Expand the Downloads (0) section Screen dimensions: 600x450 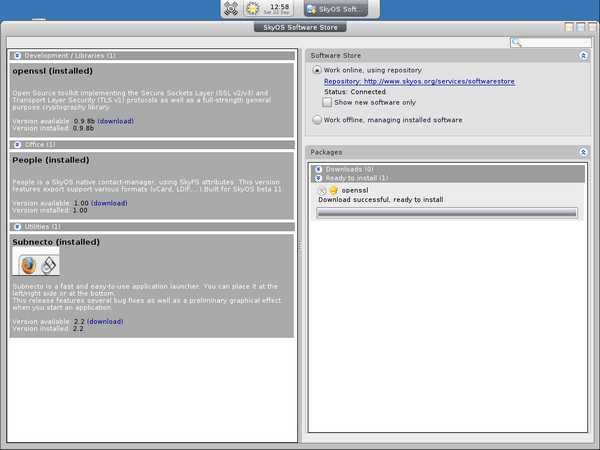pos(318,169)
